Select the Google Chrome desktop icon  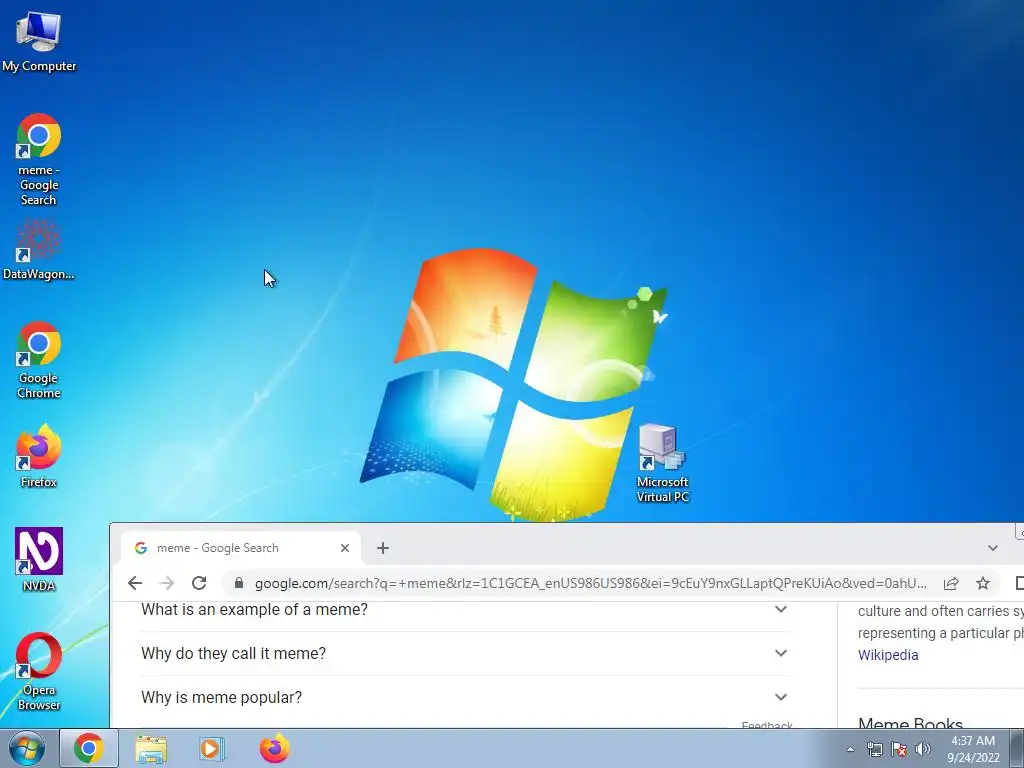coord(39,360)
